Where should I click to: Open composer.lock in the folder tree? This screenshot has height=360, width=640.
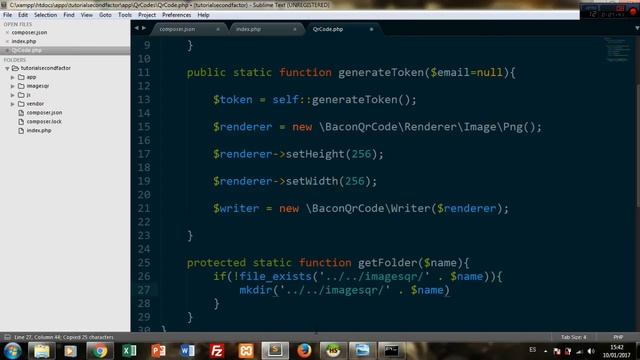pyautogui.click(x=44, y=122)
